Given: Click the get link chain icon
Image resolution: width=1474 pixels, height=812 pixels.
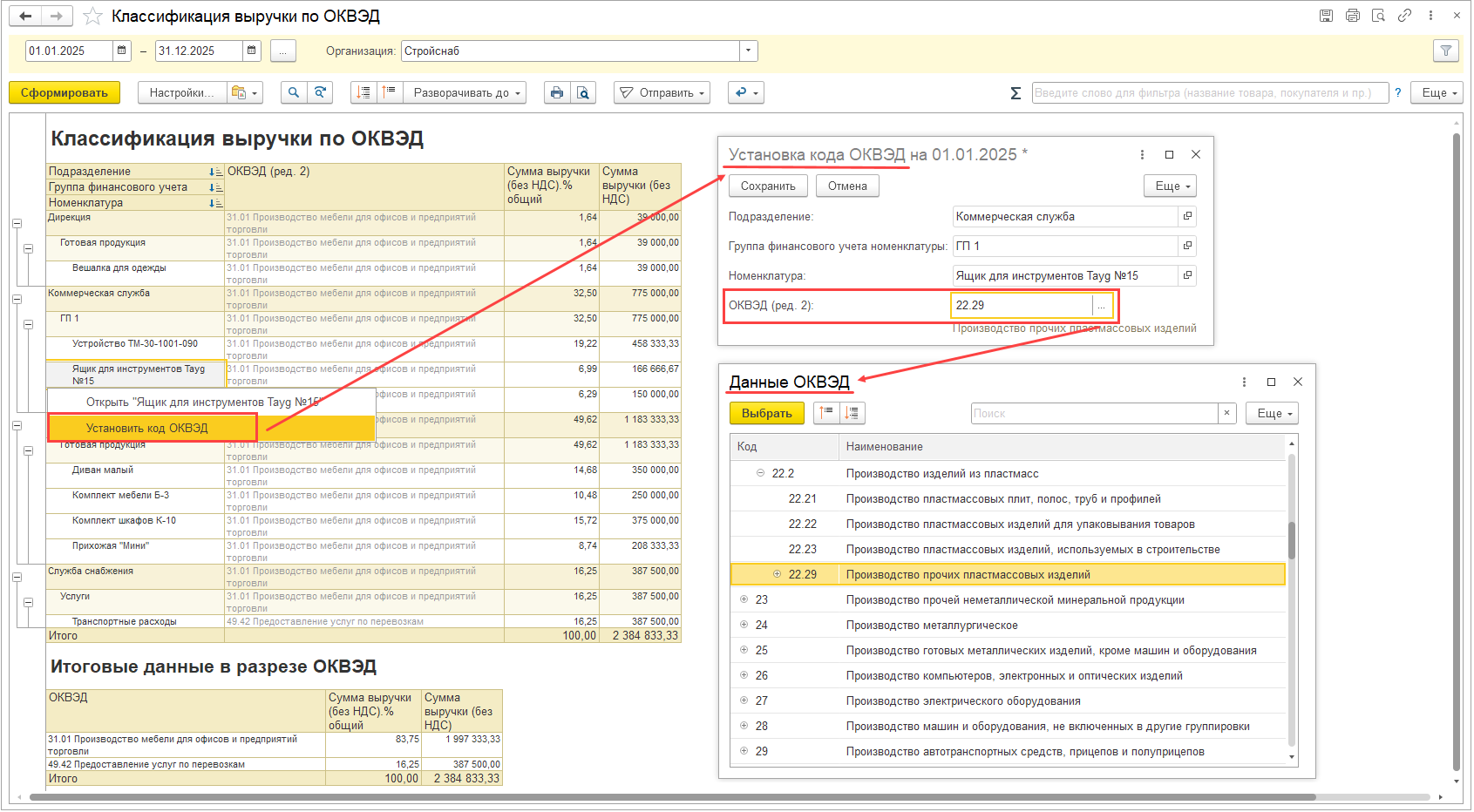Looking at the screenshot, I should pyautogui.click(x=1404, y=16).
